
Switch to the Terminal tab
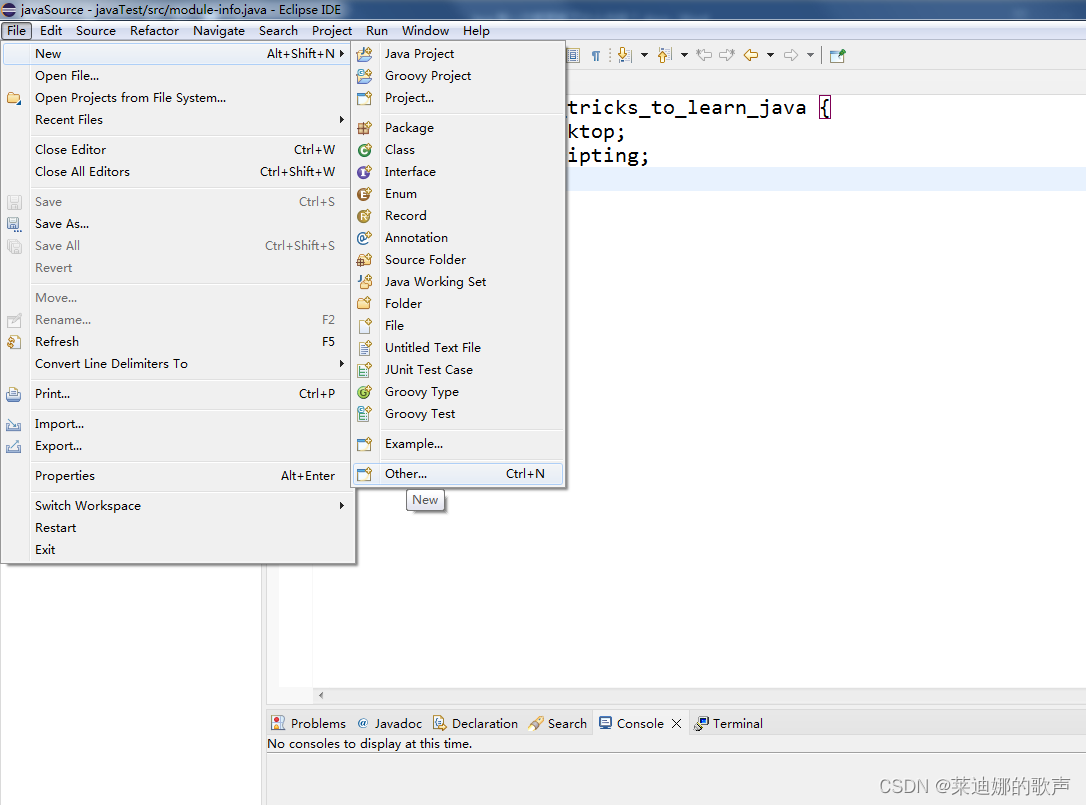(729, 723)
